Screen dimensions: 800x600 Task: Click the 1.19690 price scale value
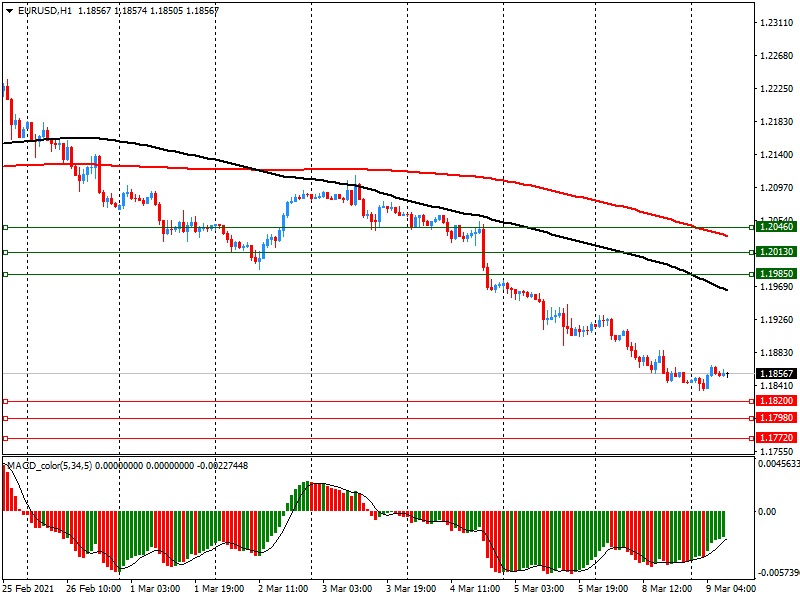pos(777,287)
